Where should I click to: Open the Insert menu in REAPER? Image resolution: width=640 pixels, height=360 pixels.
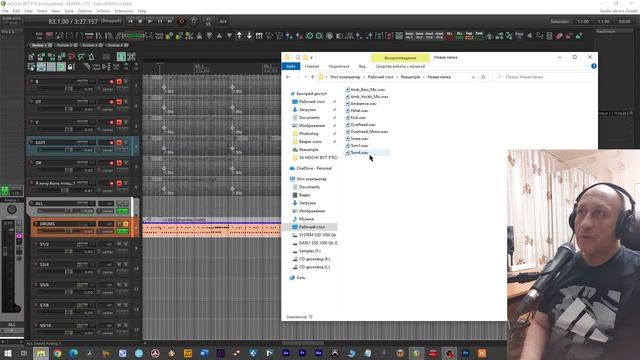(x=42, y=11)
